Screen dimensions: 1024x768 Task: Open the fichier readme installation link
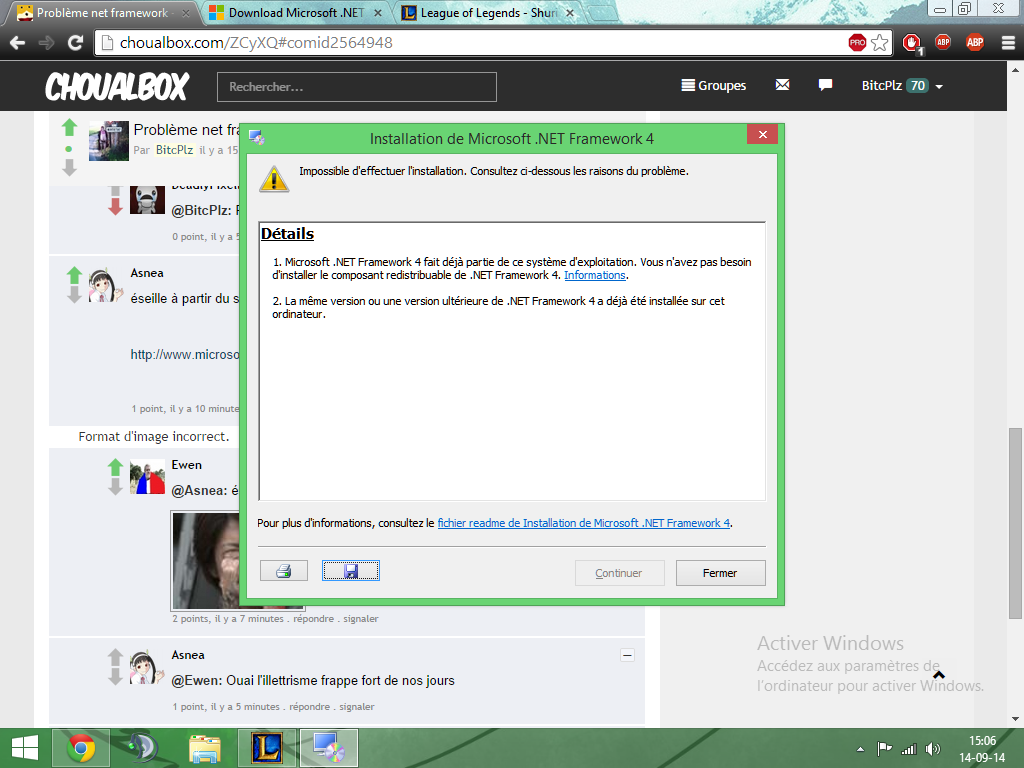coord(584,523)
